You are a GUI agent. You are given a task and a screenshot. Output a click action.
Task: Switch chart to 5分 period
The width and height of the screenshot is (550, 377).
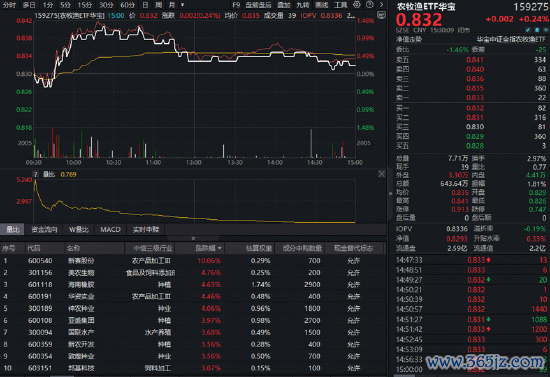click(66, 5)
